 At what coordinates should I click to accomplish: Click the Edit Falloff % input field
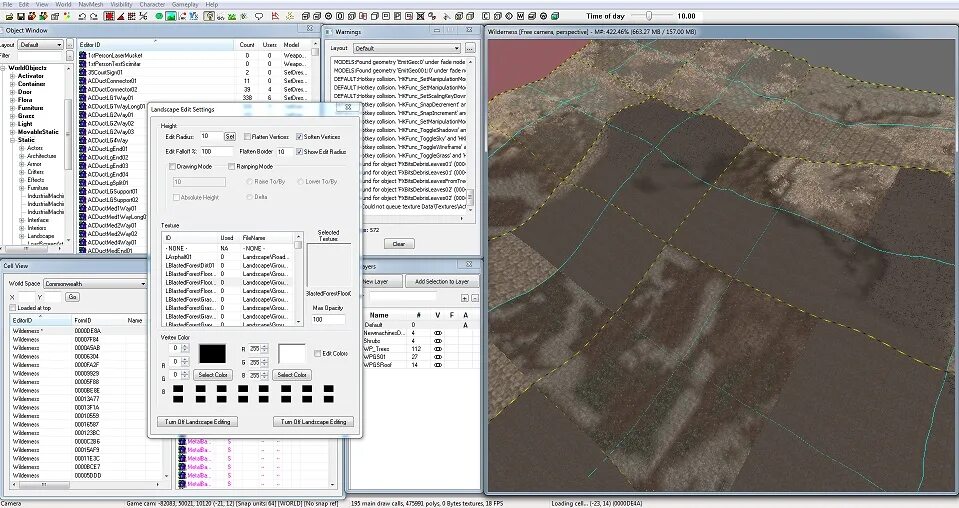click(217, 151)
